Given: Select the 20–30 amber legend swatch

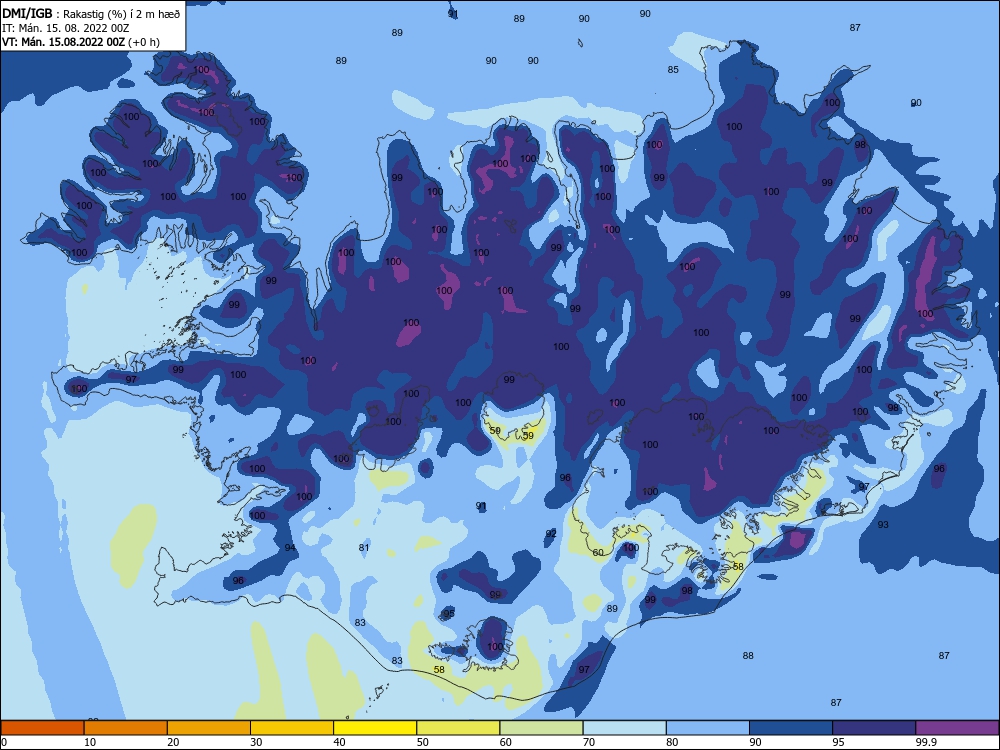Looking at the screenshot, I should click(209, 728).
